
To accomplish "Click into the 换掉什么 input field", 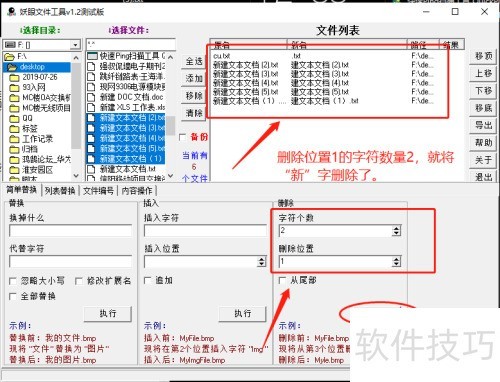I will 71,231.
